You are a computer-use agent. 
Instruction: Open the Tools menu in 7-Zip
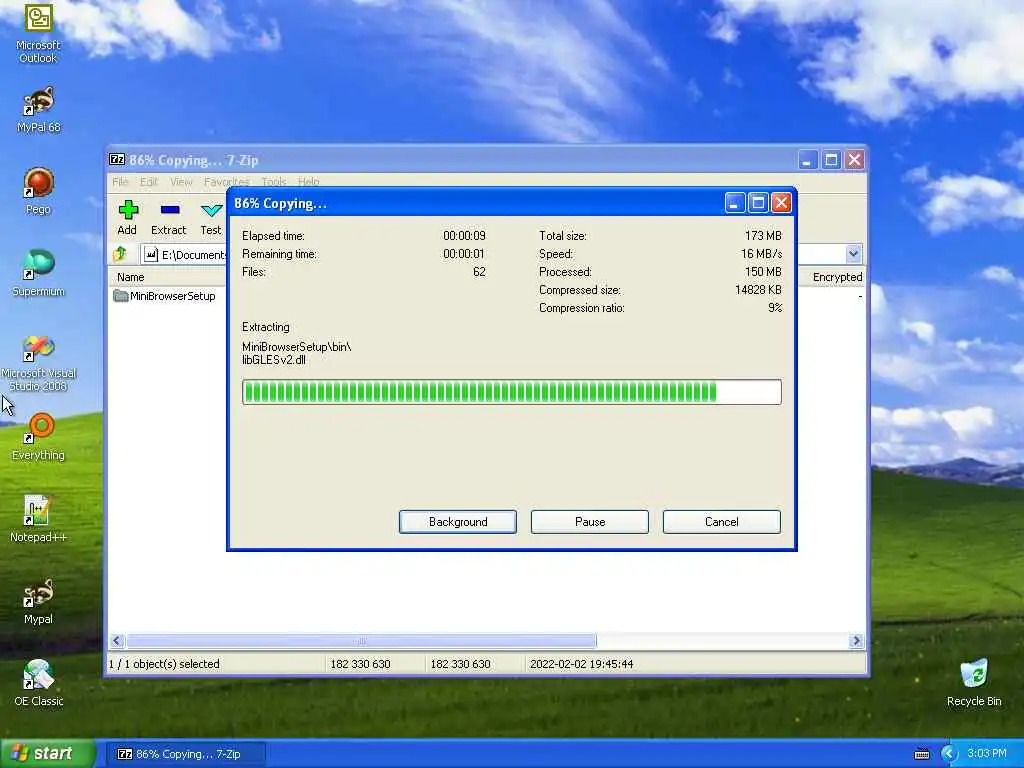274,182
